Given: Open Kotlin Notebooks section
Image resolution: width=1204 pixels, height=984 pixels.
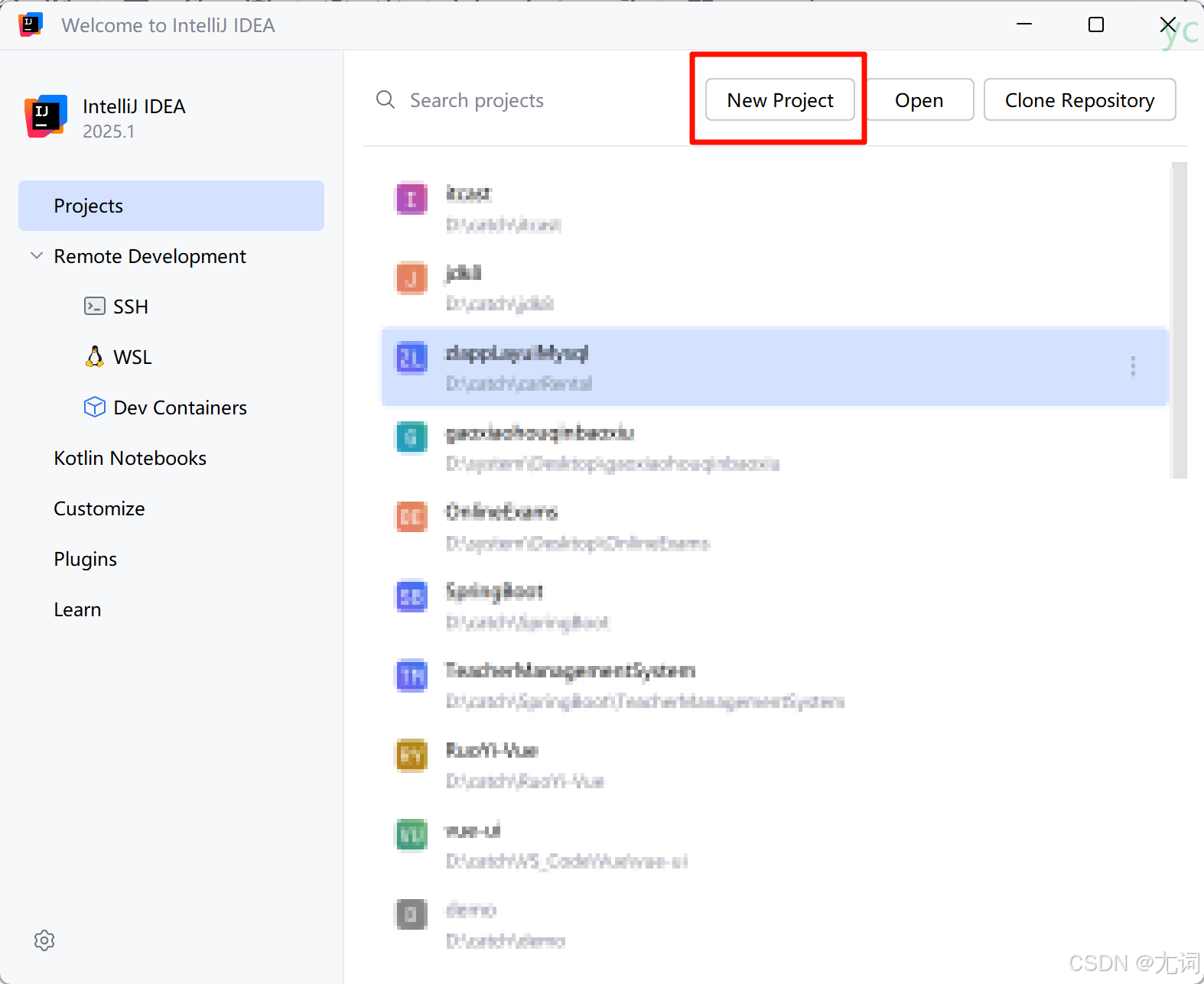Looking at the screenshot, I should [x=130, y=458].
